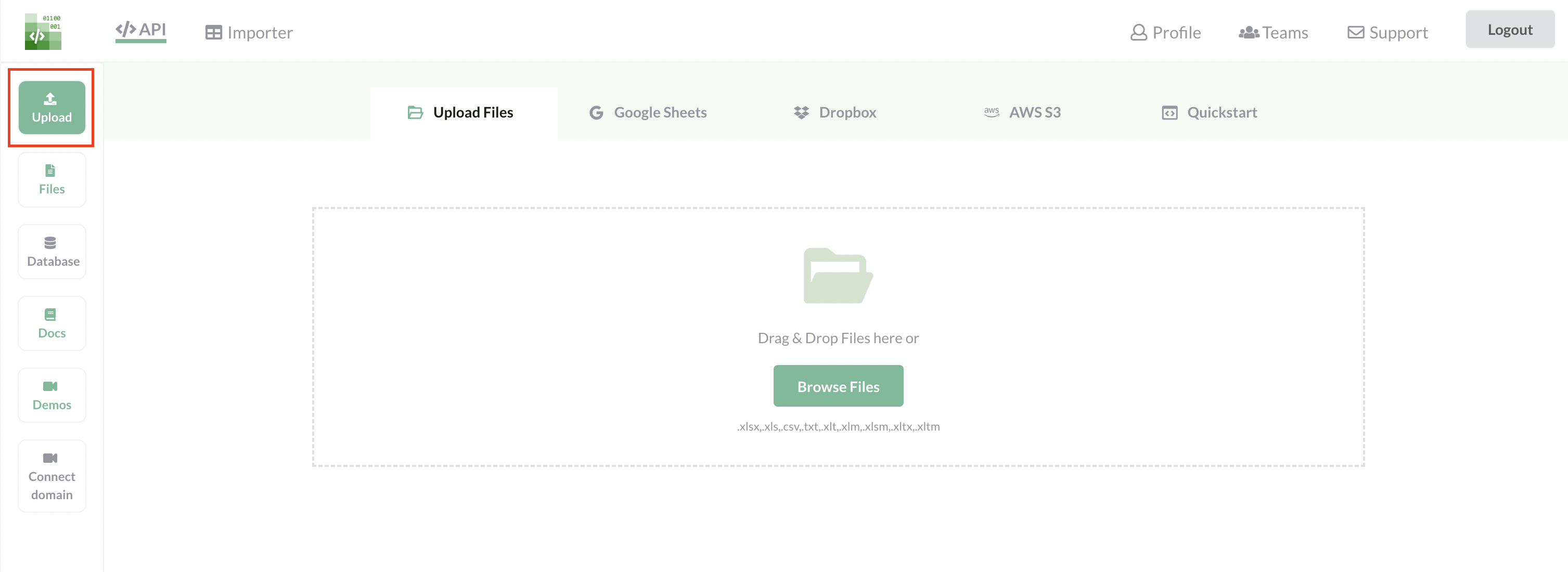Image resolution: width=1568 pixels, height=572 pixels.
Task: Select the Dropbox tab
Action: tap(835, 112)
